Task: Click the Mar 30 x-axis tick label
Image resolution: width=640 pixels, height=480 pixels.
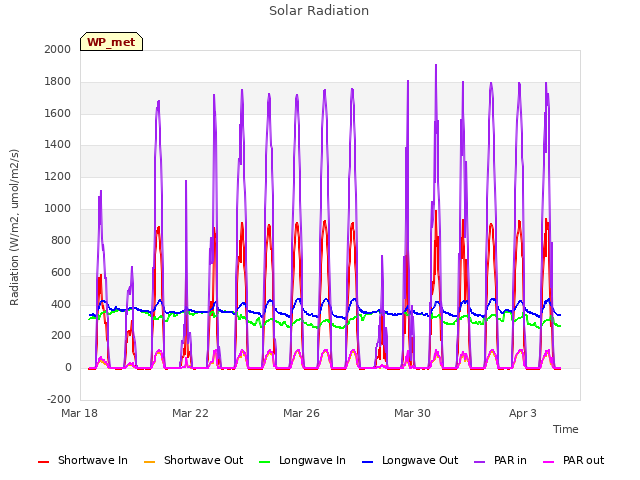Action: tap(412, 413)
